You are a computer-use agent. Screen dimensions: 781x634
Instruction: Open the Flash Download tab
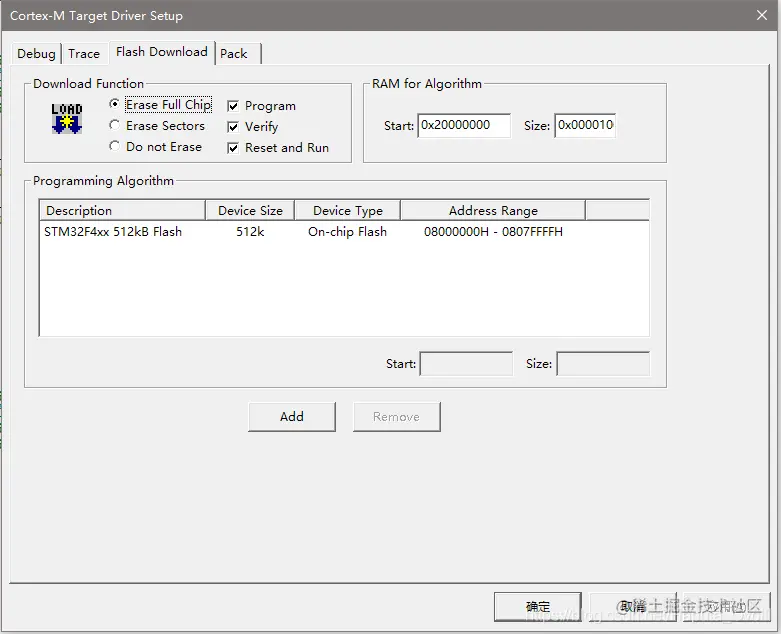(x=162, y=52)
